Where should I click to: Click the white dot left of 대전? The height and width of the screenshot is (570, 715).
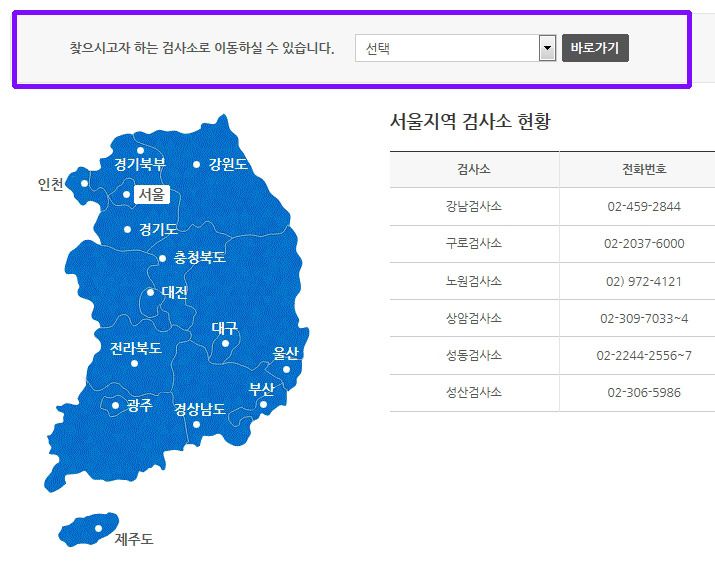coord(150,292)
